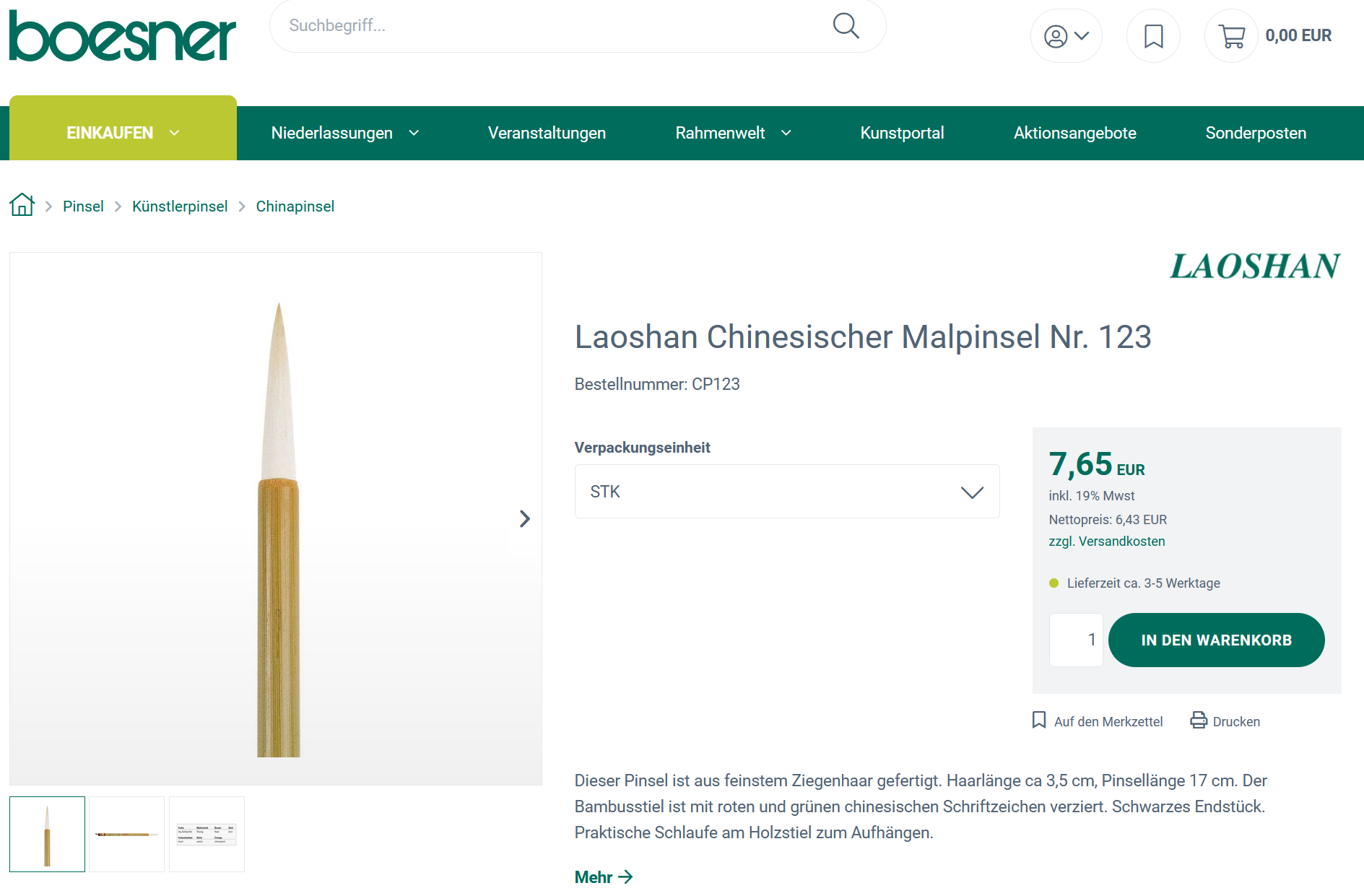Go to home via house icon

22,206
